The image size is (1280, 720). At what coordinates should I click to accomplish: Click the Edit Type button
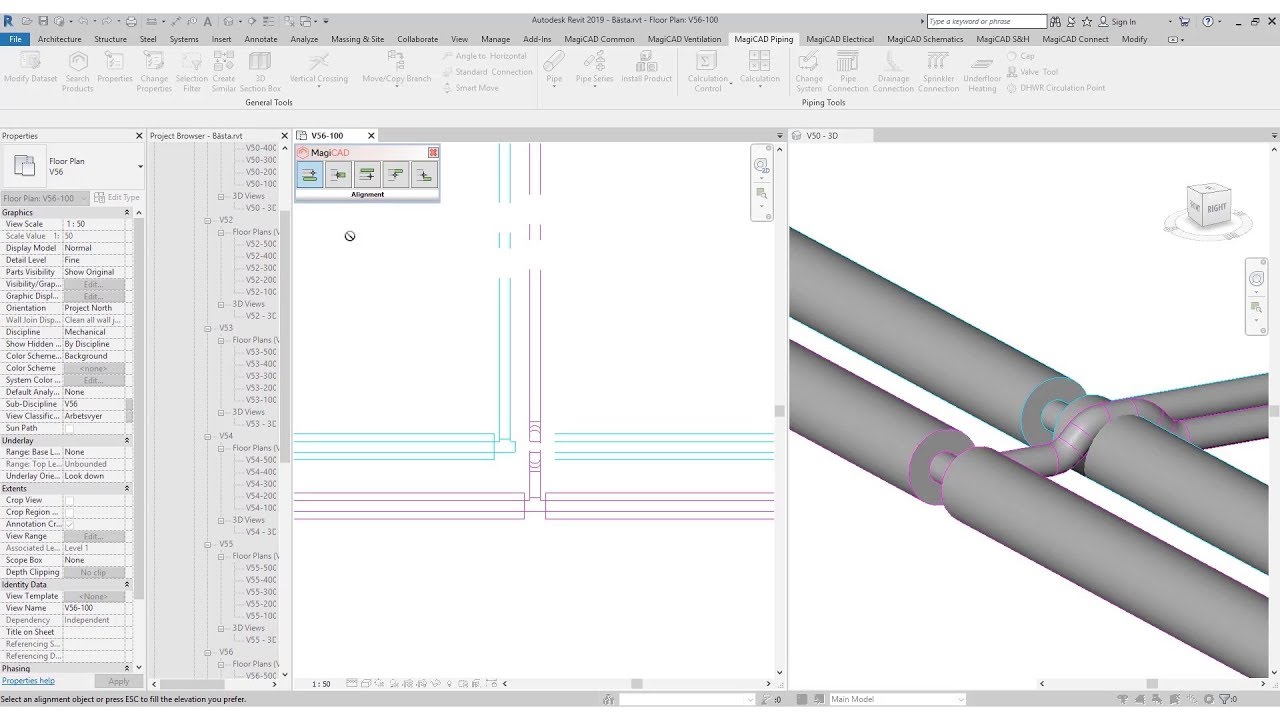118,198
